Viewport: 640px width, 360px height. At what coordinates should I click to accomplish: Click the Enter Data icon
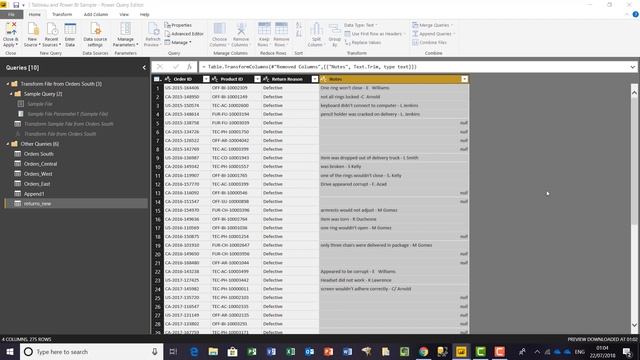tap(70, 34)
